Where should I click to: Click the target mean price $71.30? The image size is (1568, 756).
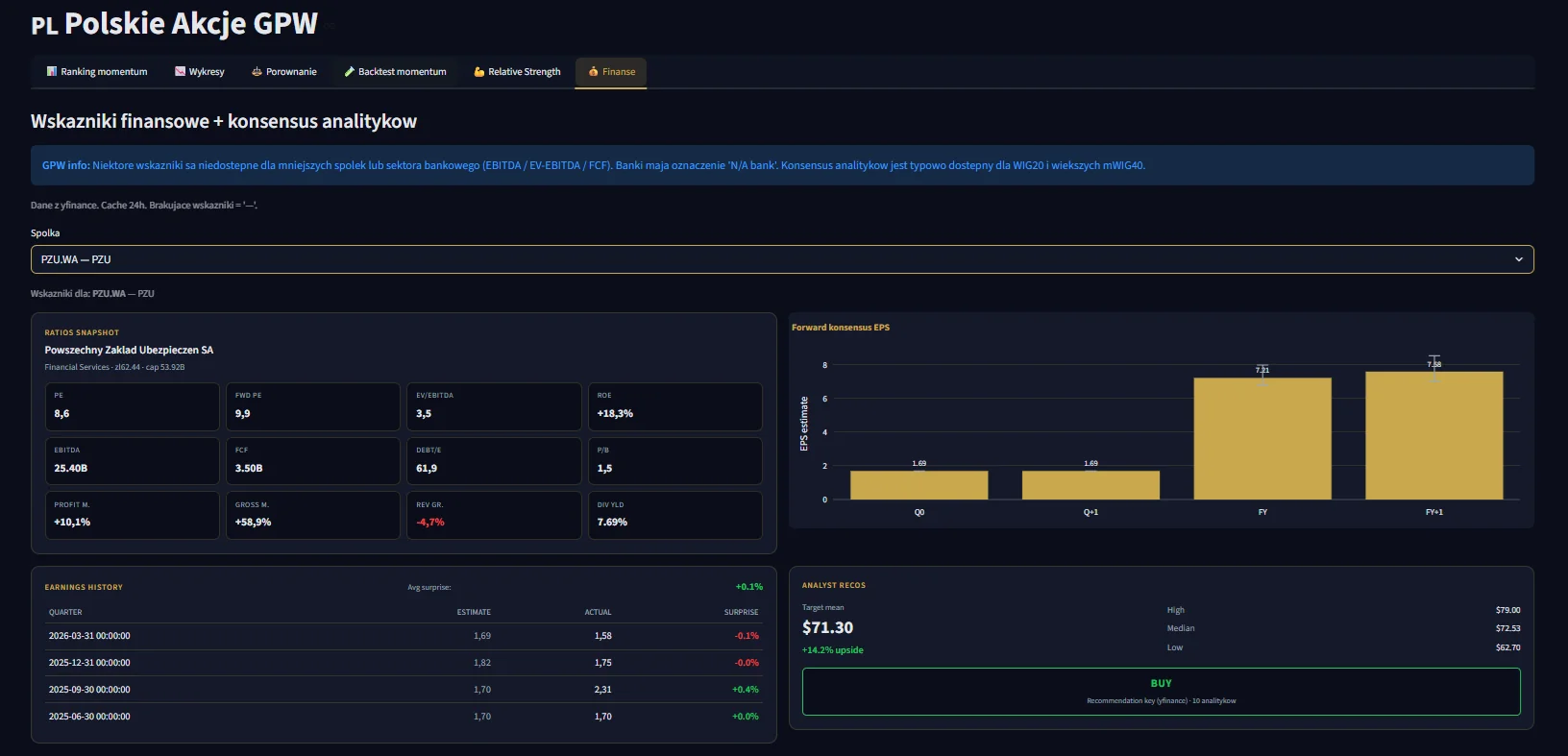click(827, 627)
